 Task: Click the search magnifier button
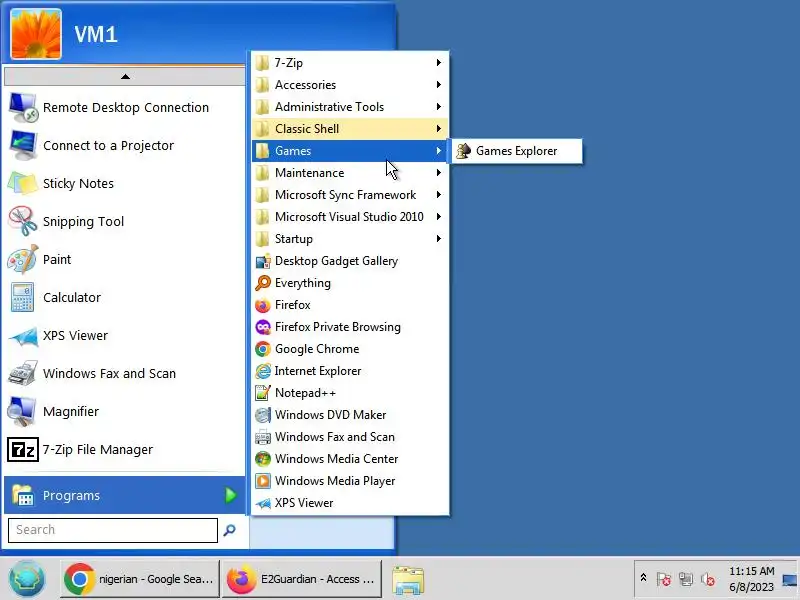230,530
